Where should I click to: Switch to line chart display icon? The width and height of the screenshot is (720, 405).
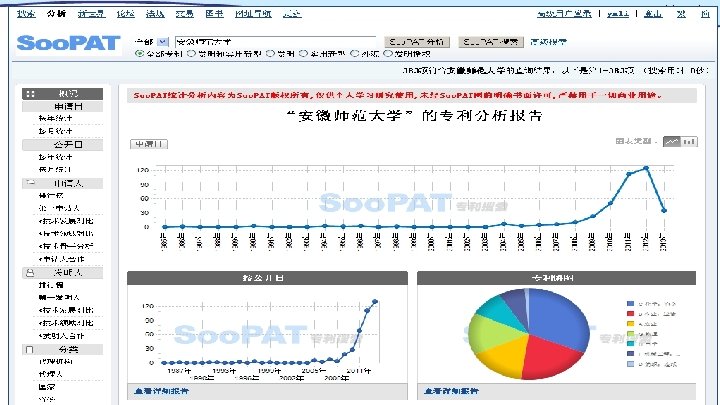click(672, 141)
